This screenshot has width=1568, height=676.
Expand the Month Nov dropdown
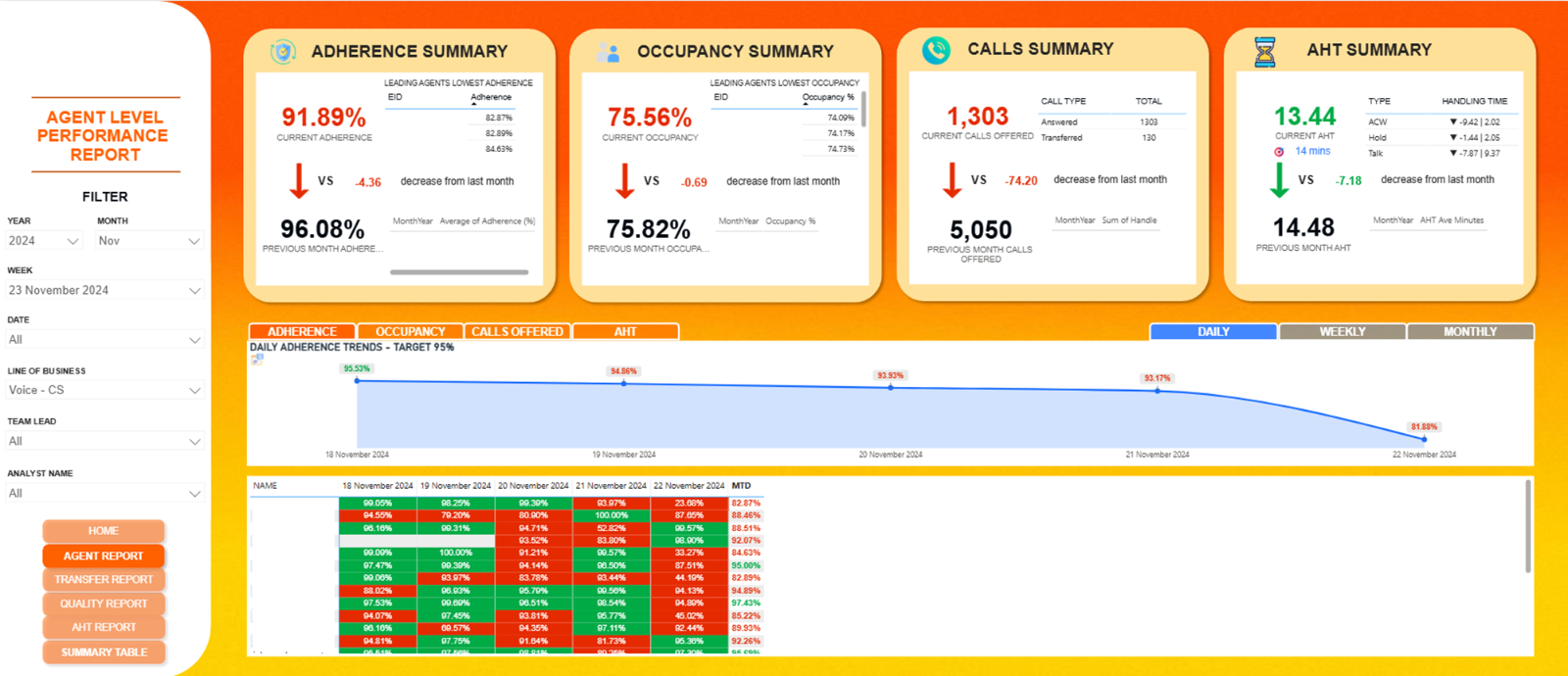(x=150, y=241)
